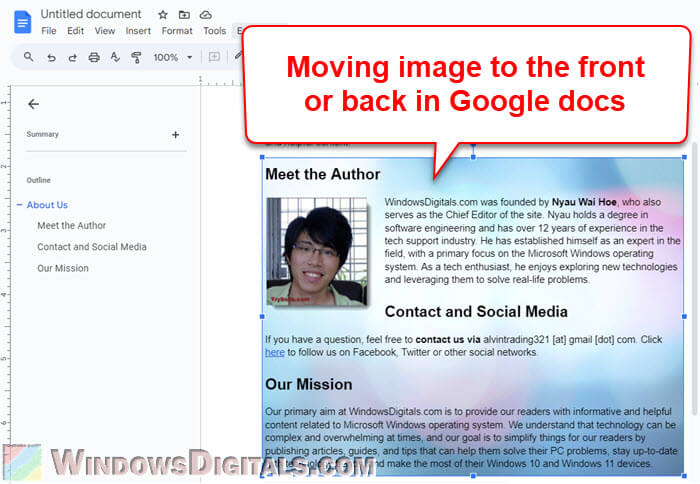This screenshot has height=484, width=700.
Task: Click the Outline label in sidebar
Action: tap(38, 180)
